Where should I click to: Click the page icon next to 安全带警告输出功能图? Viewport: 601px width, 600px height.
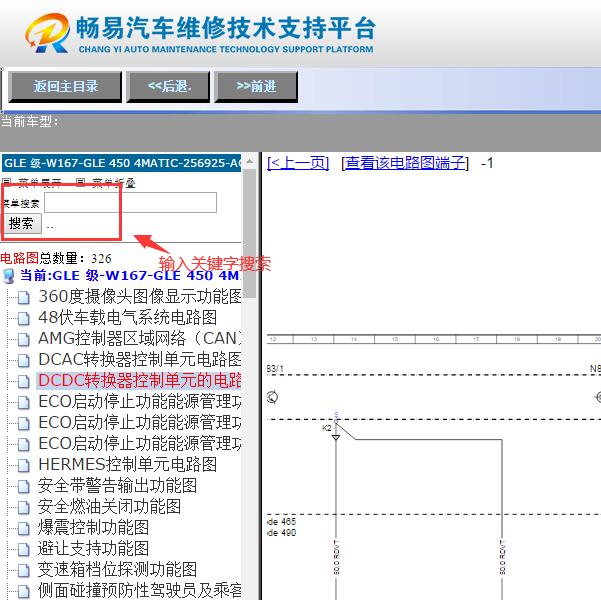click(x=24, y=487)
